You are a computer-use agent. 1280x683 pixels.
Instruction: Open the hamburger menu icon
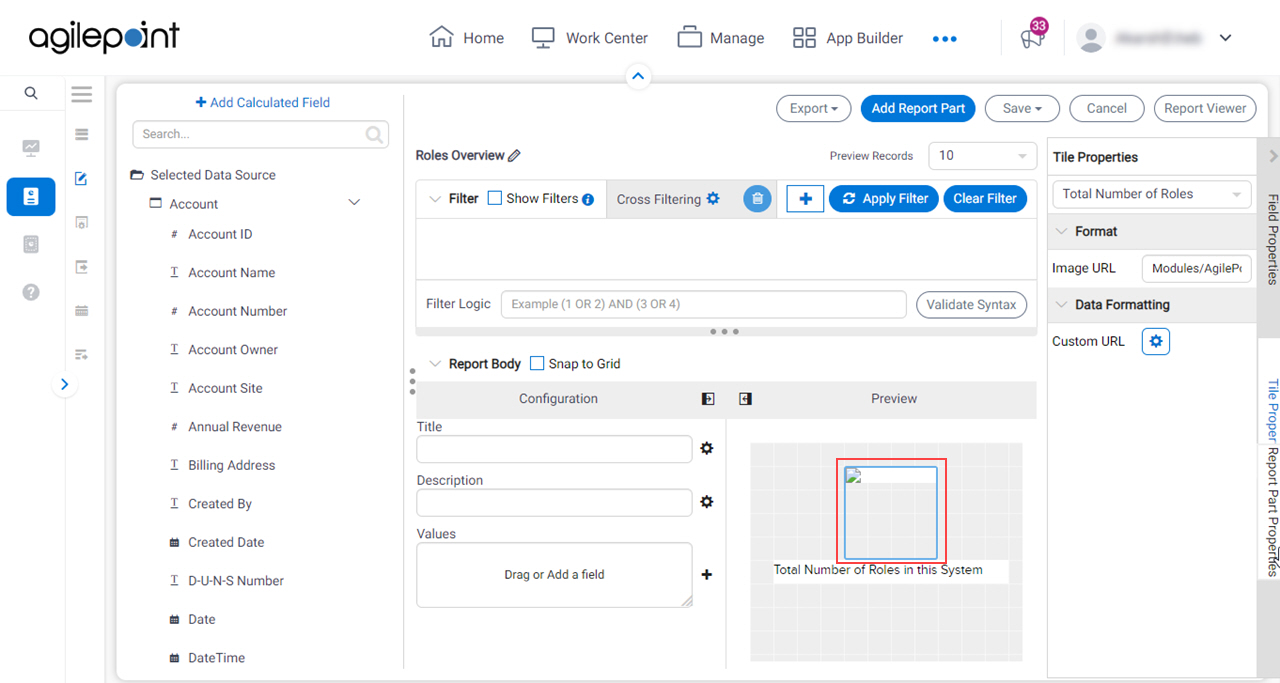click(82, 94)
